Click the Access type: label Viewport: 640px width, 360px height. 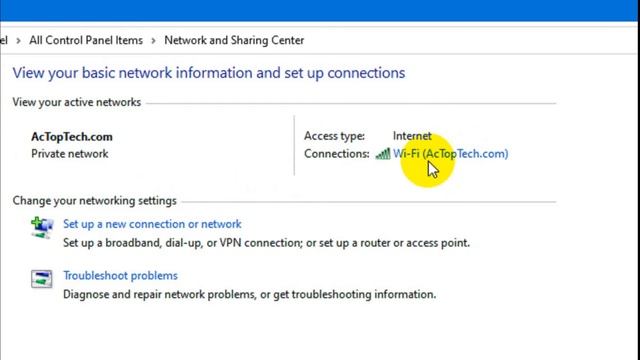pyautogui.click(x=334, y=136)
